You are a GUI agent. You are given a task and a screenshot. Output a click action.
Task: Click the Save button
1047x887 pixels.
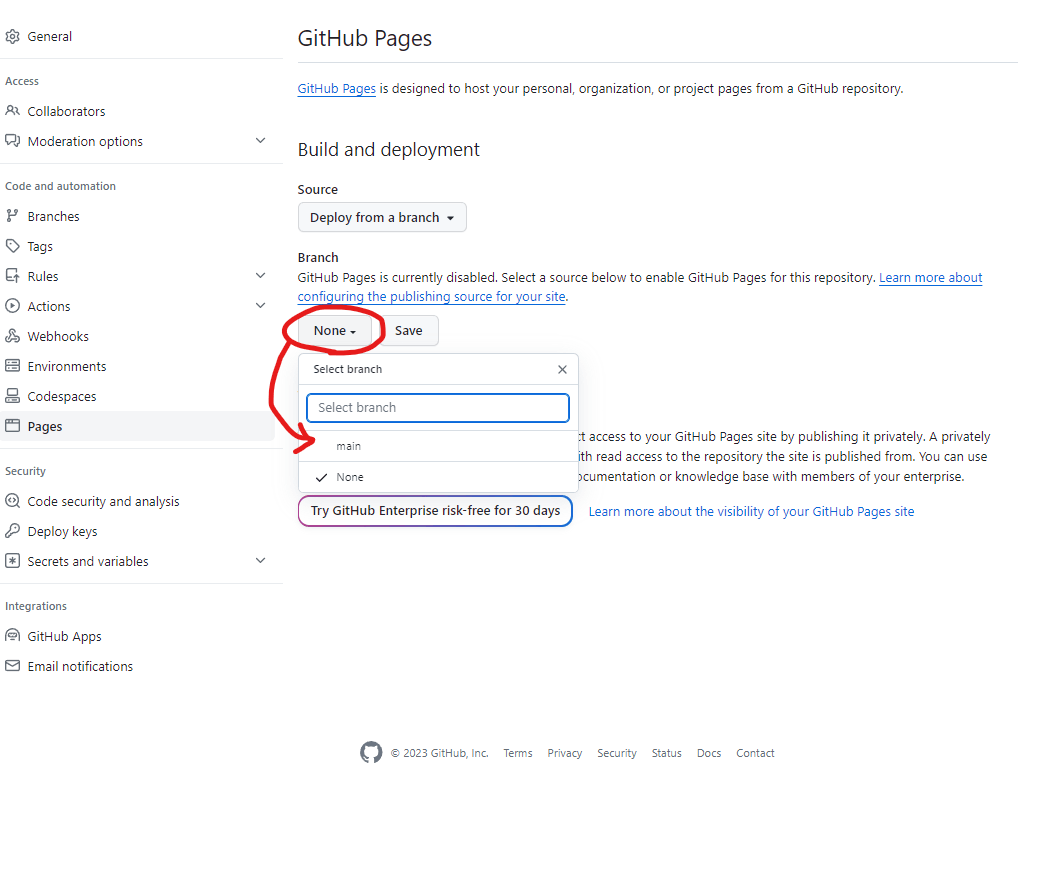pos(408,331)
